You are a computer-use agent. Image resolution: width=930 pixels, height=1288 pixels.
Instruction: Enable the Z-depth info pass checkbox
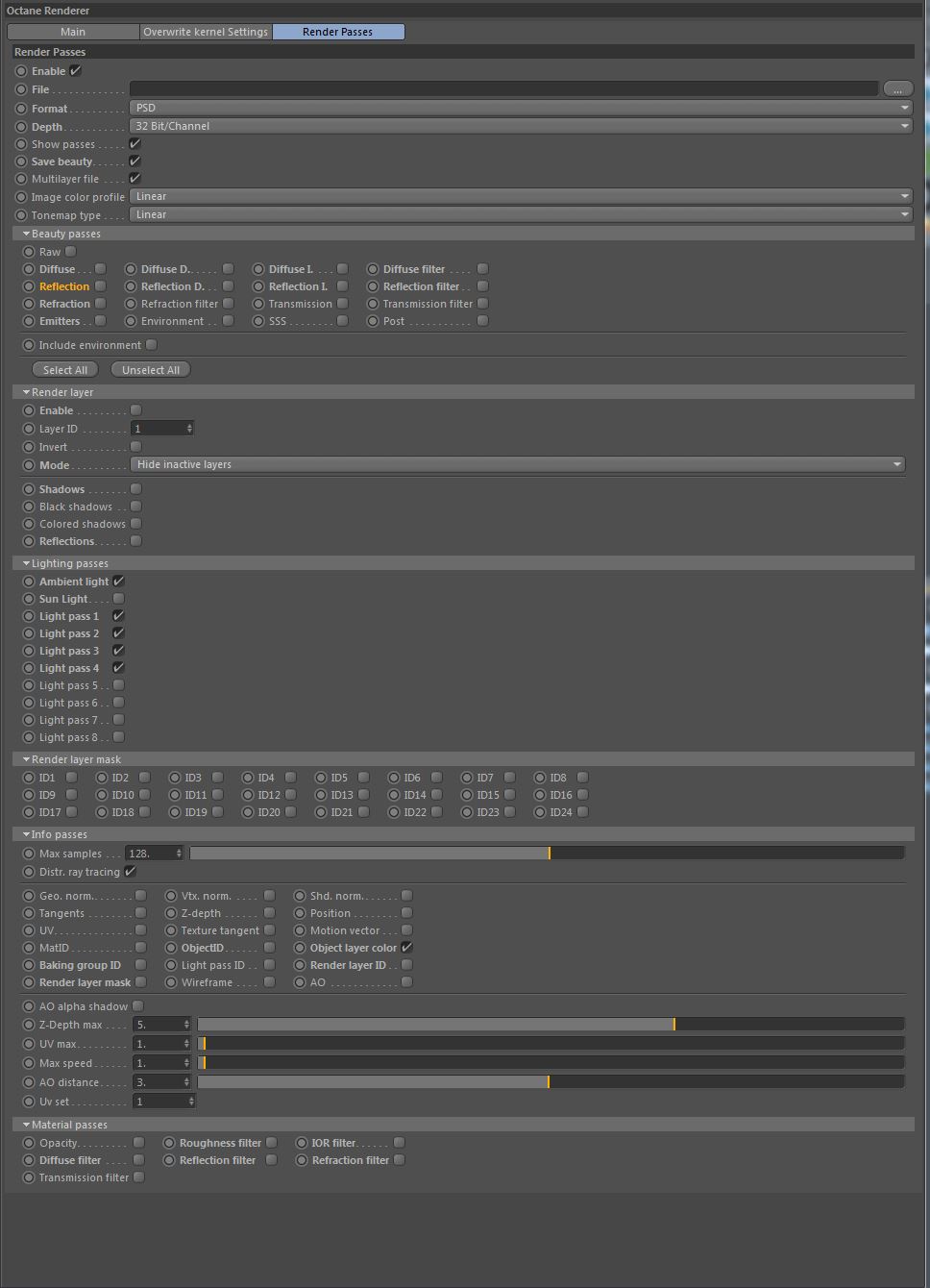pos(270,913)
